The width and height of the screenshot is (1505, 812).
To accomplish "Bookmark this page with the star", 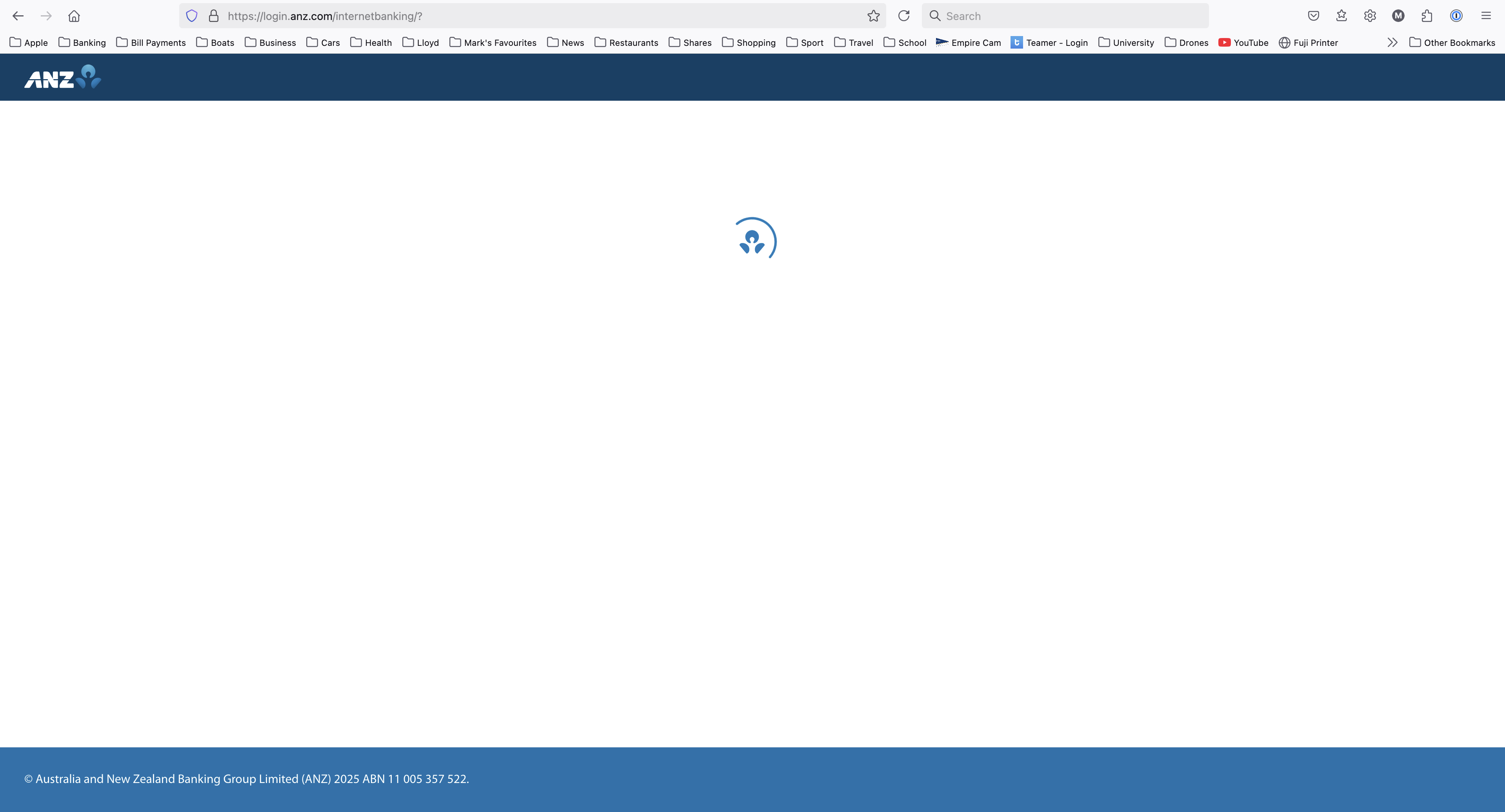I will click(873, 16).
